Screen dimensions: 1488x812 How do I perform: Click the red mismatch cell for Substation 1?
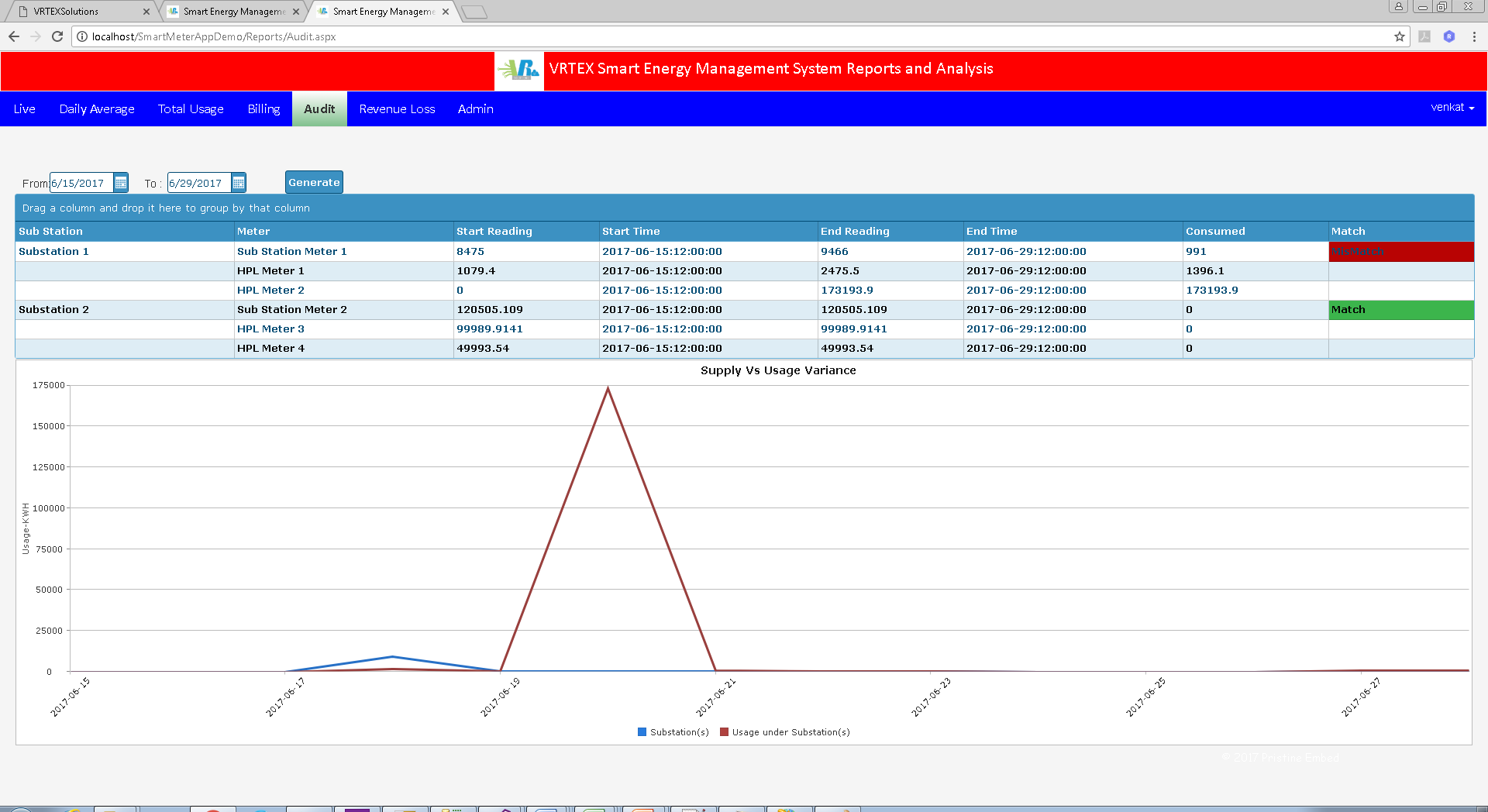coord(1400,252)
